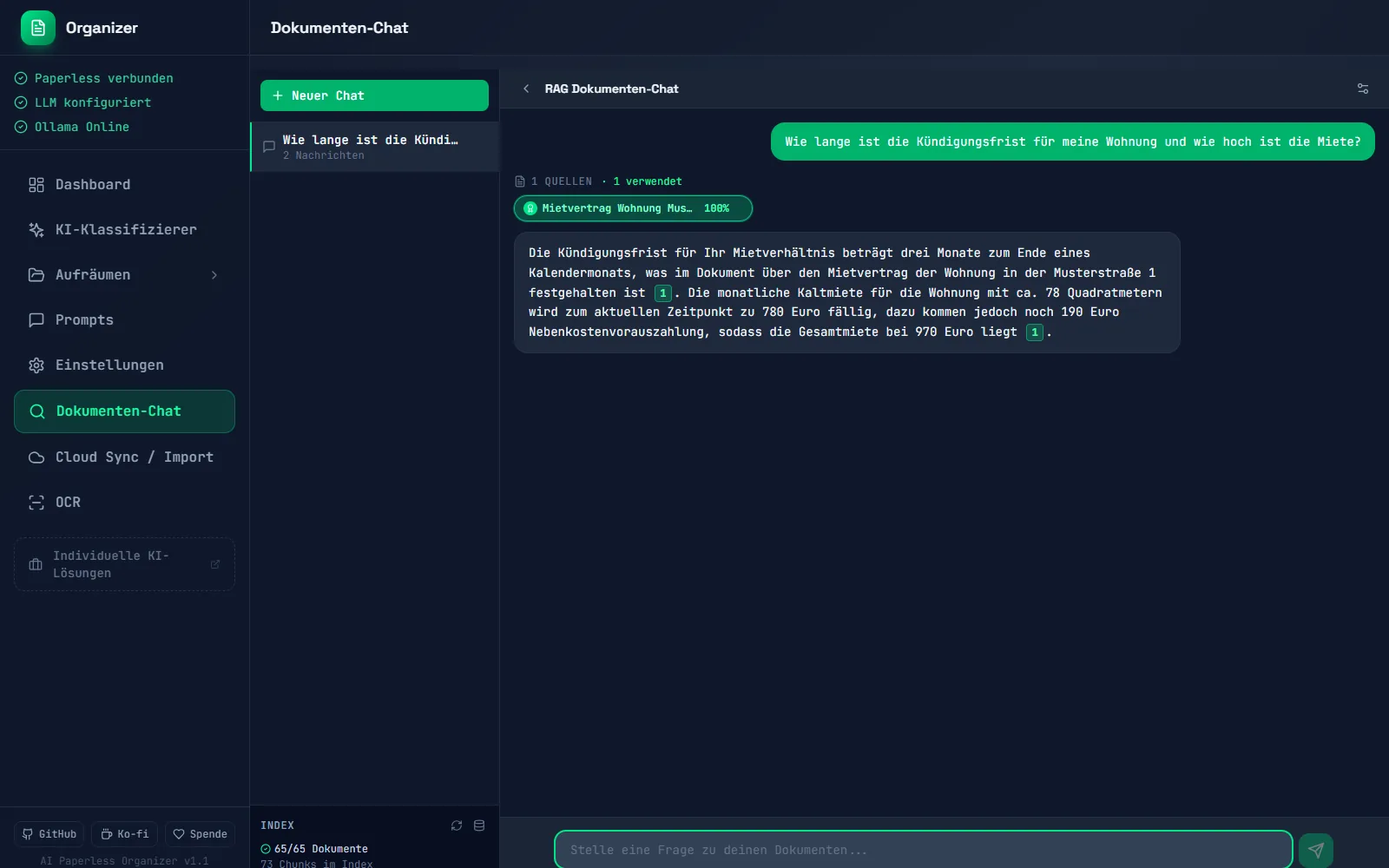
Task: Expand the Aufräumen submenu chevron
Action: click(214, 275)
